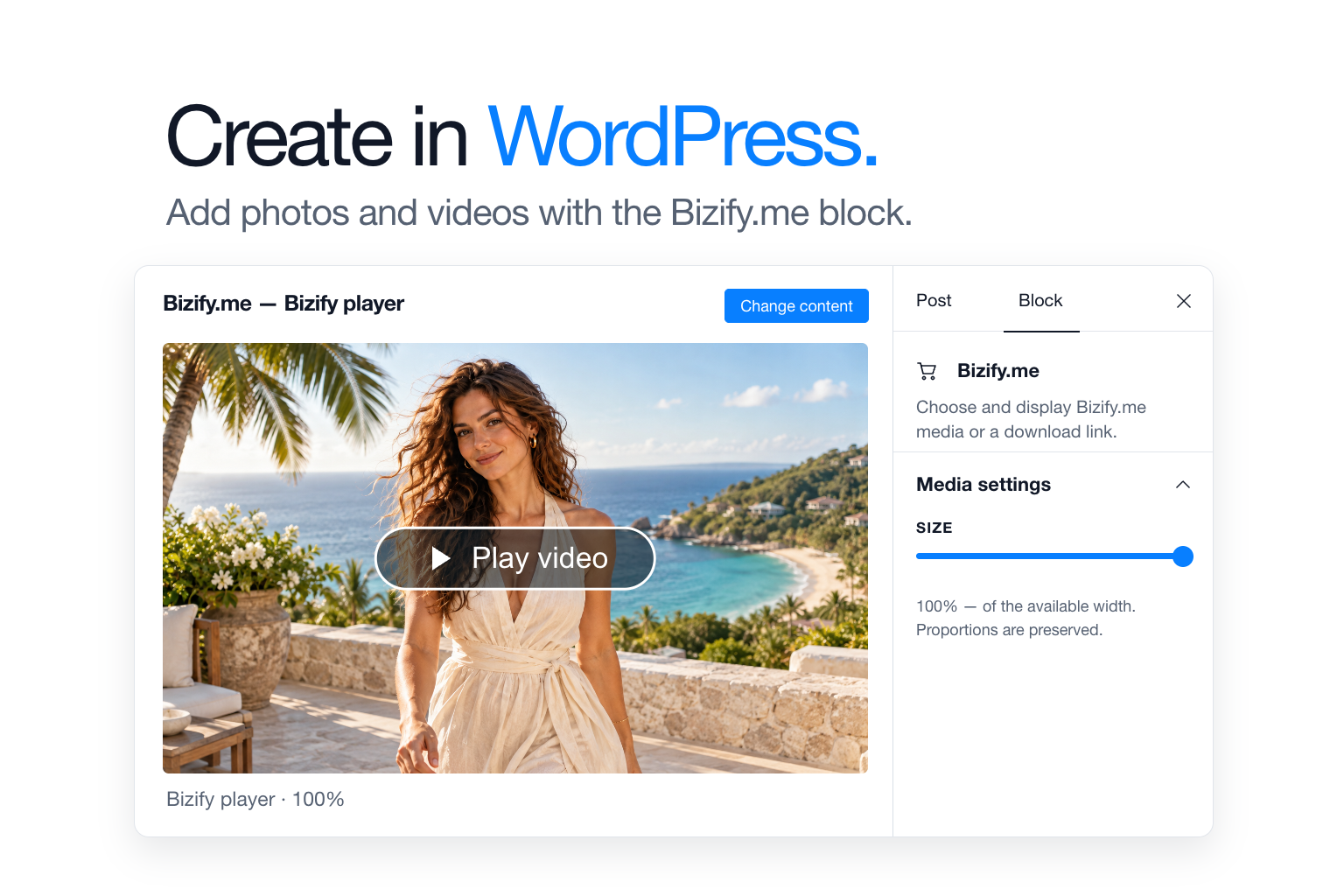The image size is (1344, 896).
Task: Click the Bizify.me block name in sidebar
Action: pos(998,371)
